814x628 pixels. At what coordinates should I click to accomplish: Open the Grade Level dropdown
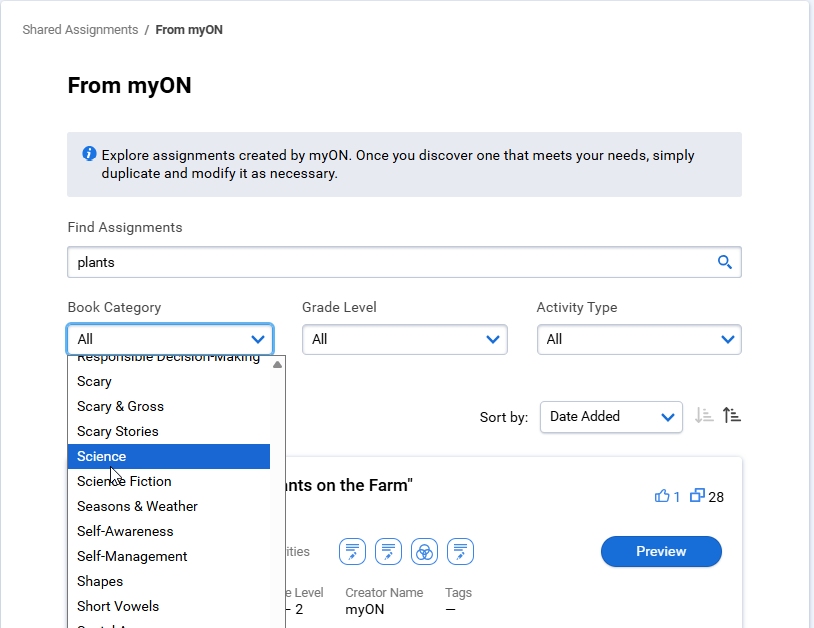coord(404,339)
